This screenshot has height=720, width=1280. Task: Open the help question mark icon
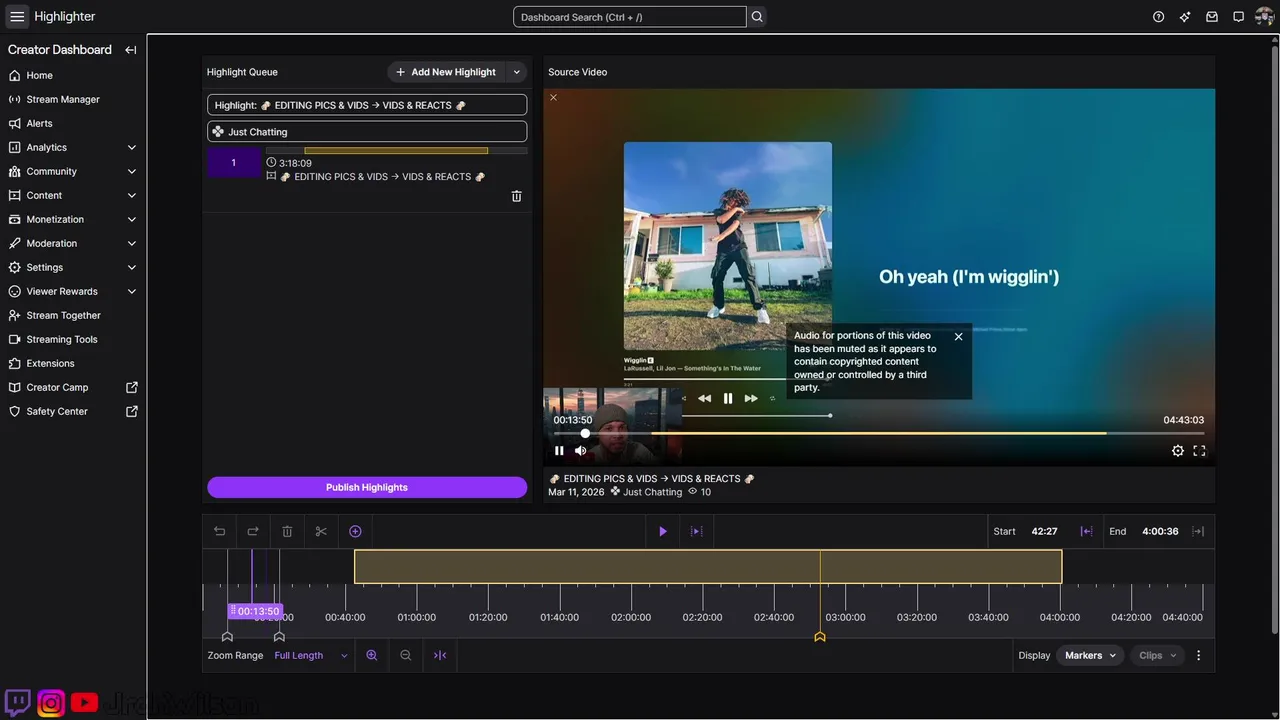point(1158,17)
